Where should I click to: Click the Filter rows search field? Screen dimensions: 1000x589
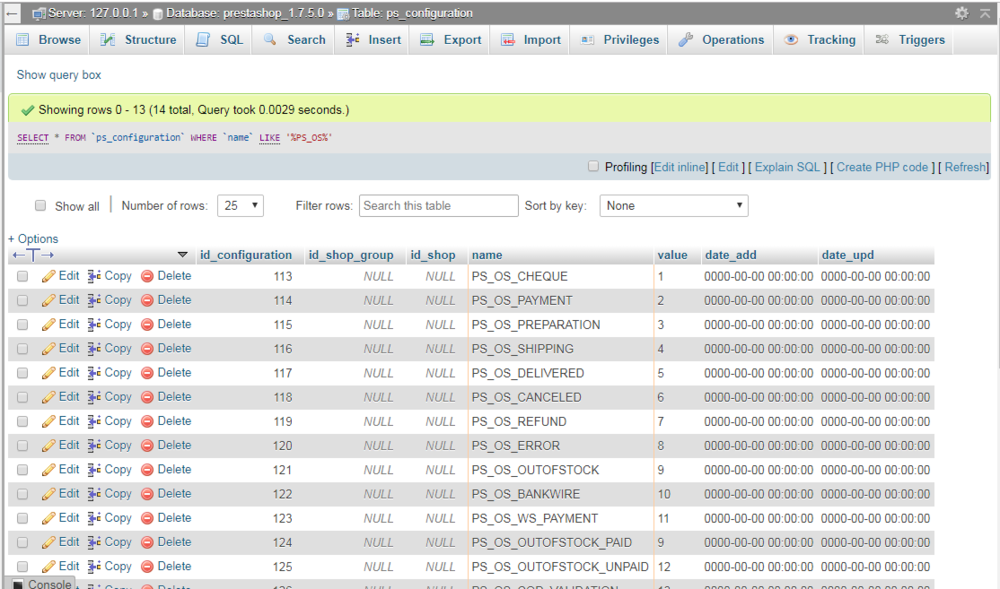pyautogui.click(x=438, y=206)
